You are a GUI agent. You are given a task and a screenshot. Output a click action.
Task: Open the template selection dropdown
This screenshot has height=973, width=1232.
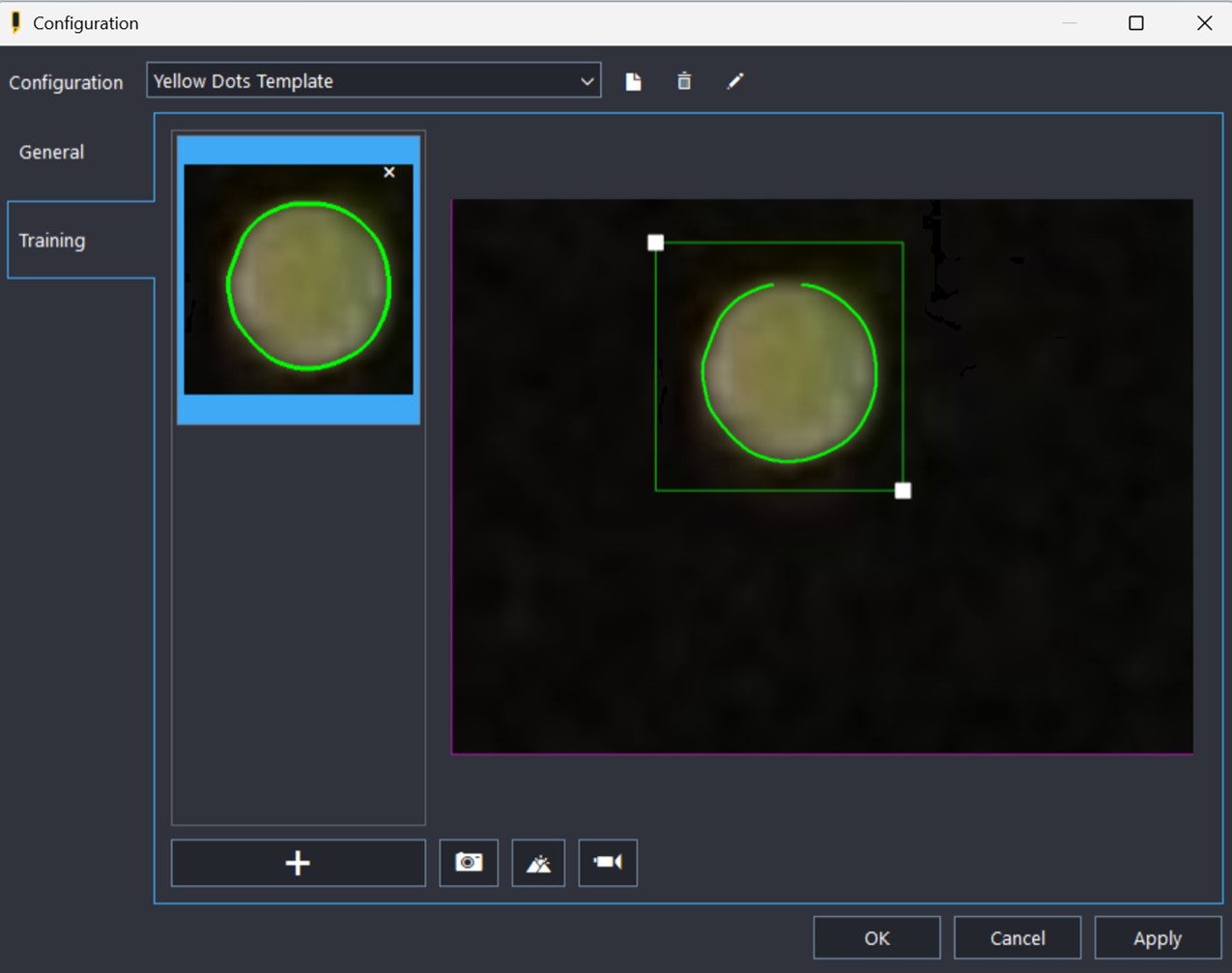coord(587,81)
